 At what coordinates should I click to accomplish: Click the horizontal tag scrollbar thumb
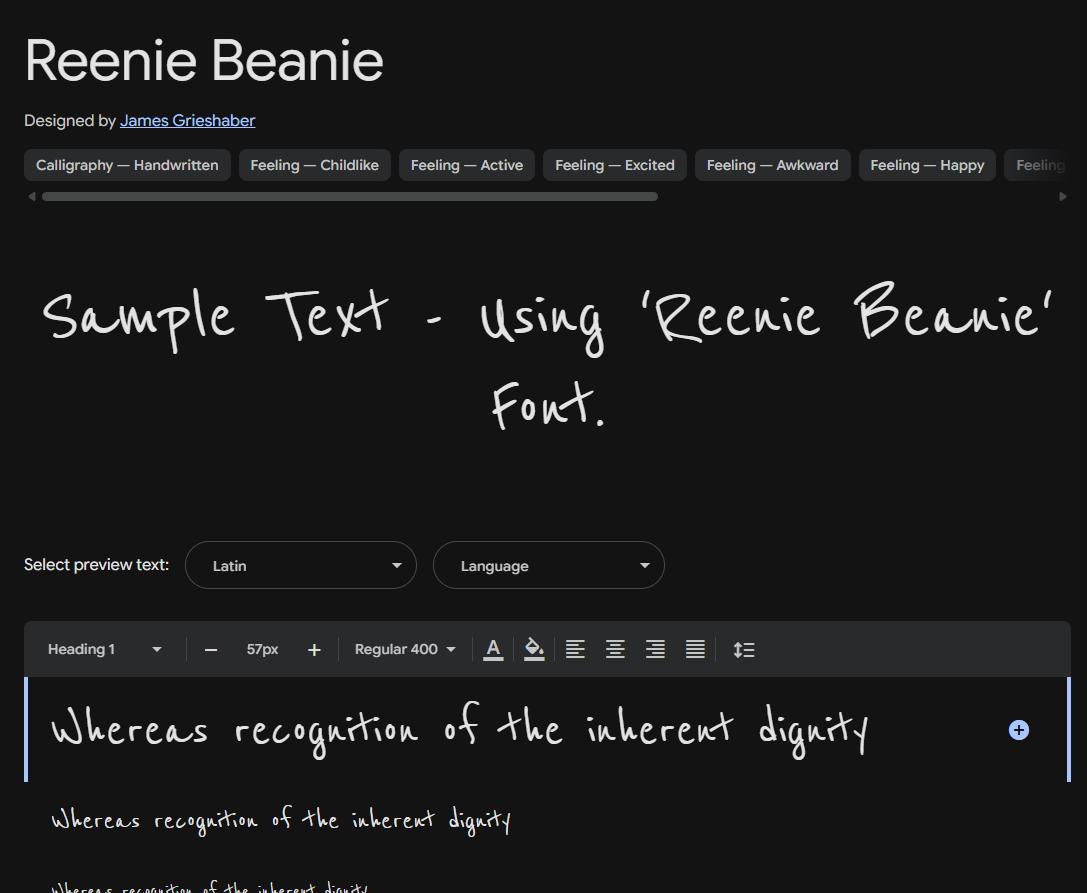coord(350,197)
